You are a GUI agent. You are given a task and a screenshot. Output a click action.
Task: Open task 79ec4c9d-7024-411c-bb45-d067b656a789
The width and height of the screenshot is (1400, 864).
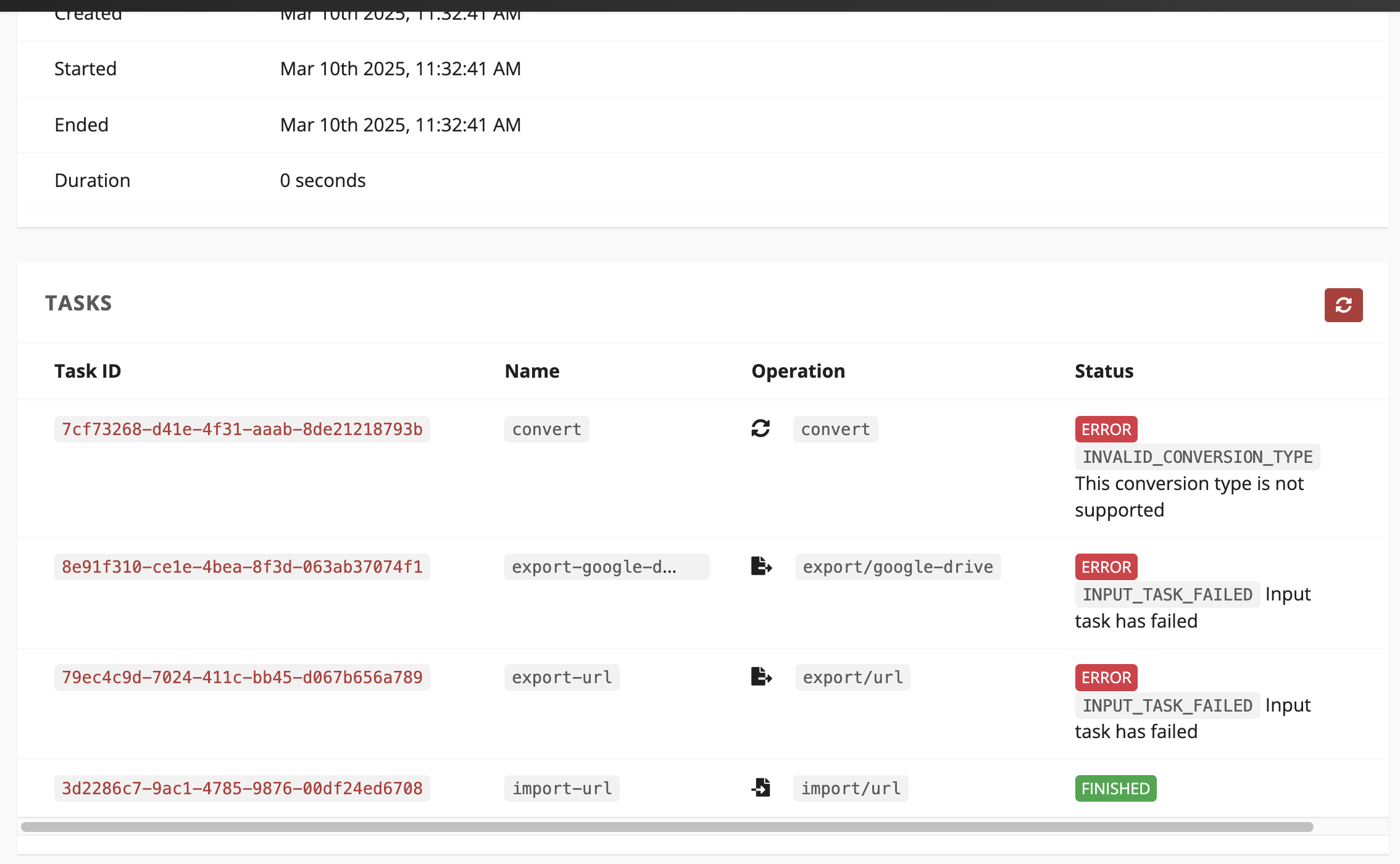(242, 676)
